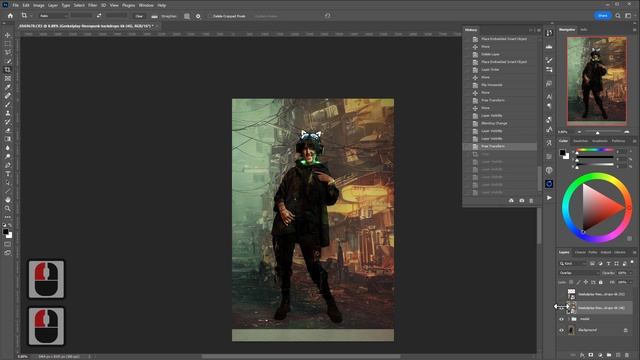Open crop ratio preset dropdown
The image size is (640, 360).
pos(53,16)
